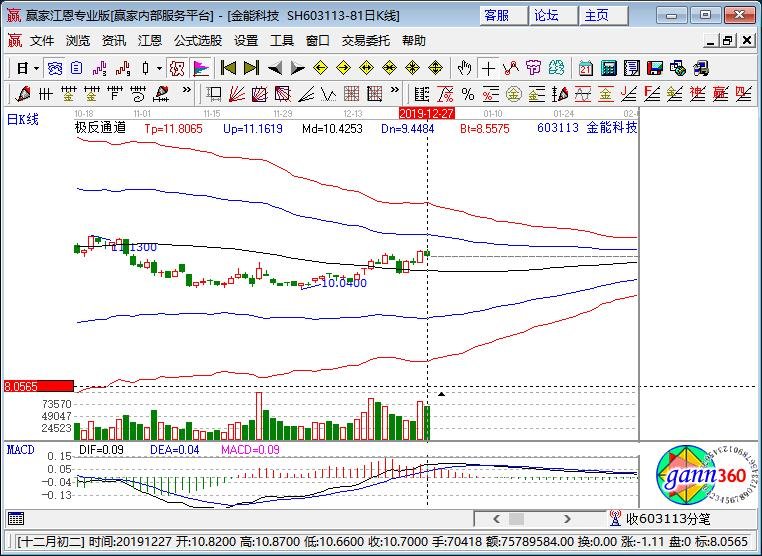
Task: Open the 江恩 menu
Action: pos(150,41)
